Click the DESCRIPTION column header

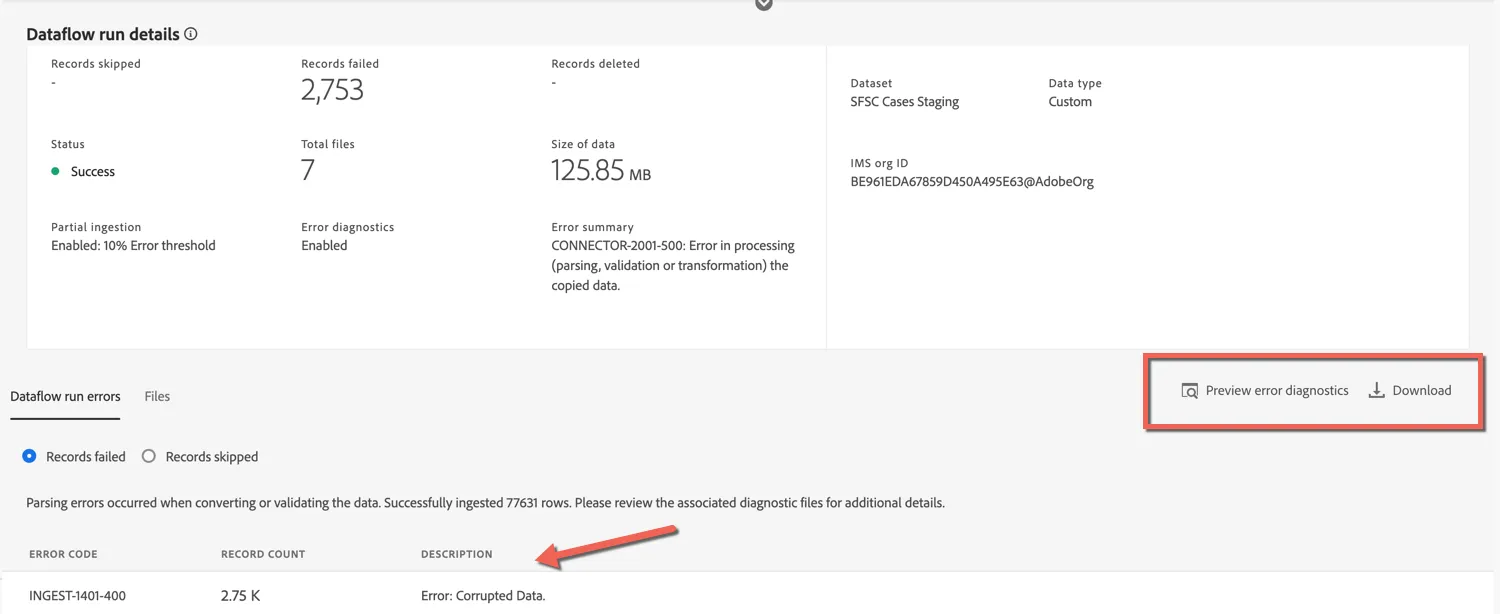coord(457,554)
